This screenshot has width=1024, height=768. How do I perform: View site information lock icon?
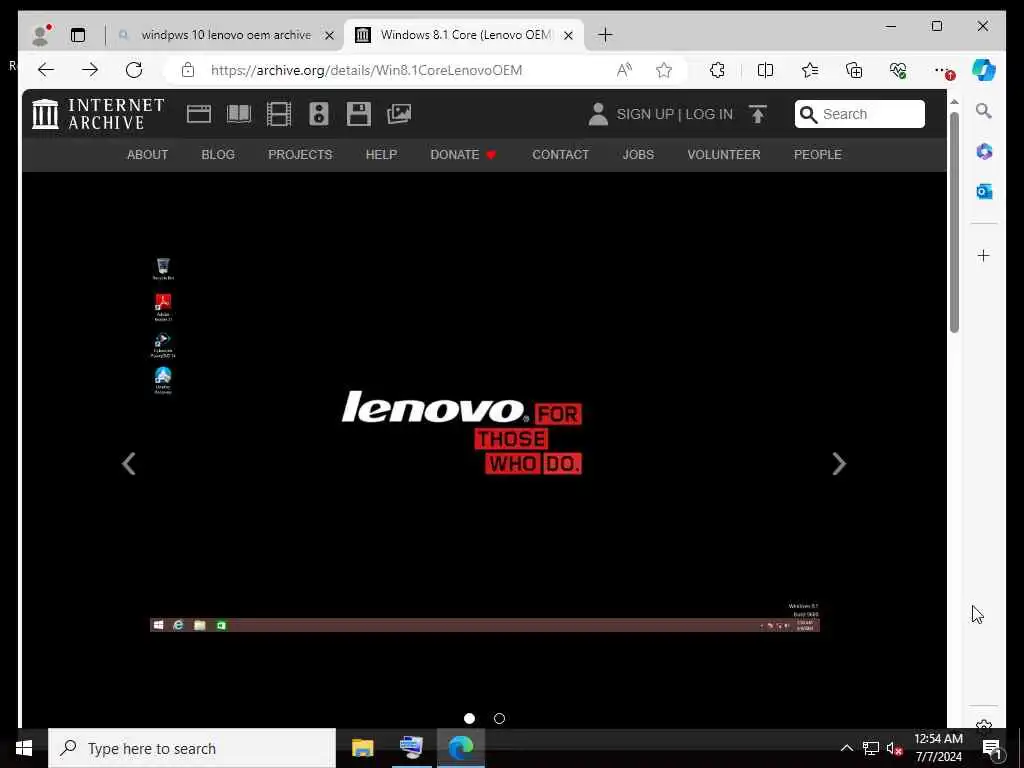coord(188,70)
